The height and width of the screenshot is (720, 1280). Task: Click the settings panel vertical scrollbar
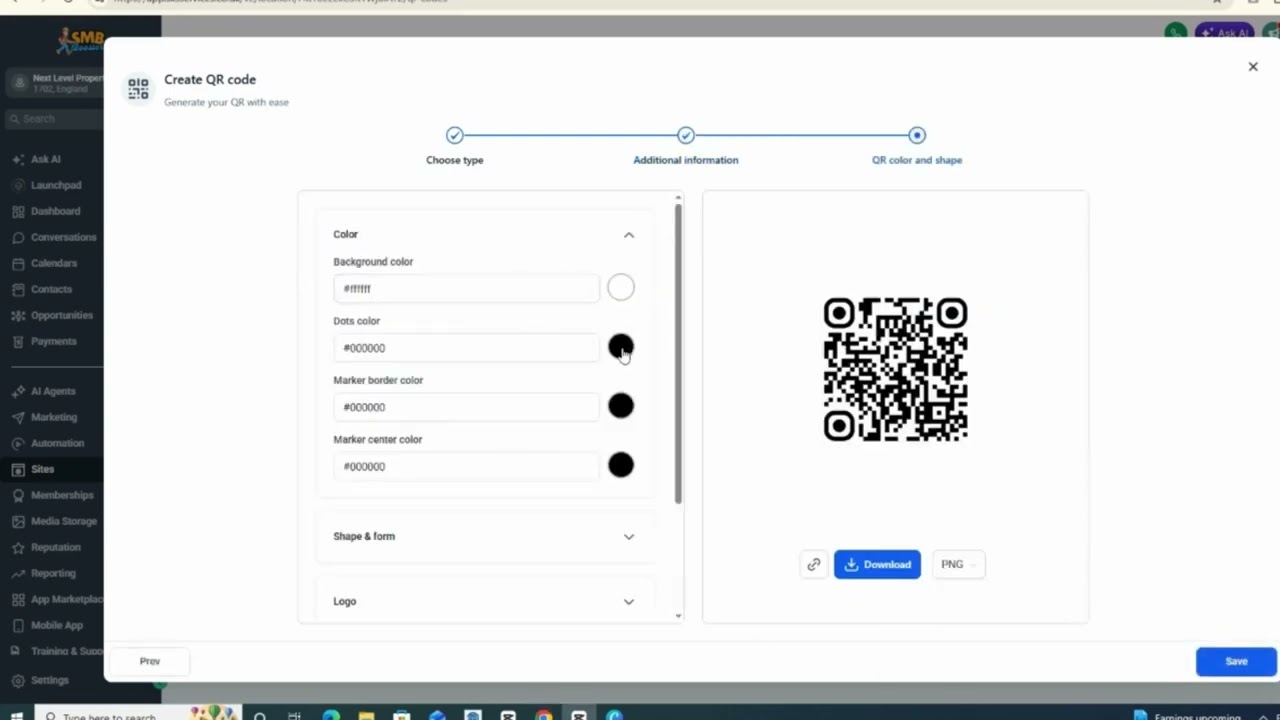678,355
